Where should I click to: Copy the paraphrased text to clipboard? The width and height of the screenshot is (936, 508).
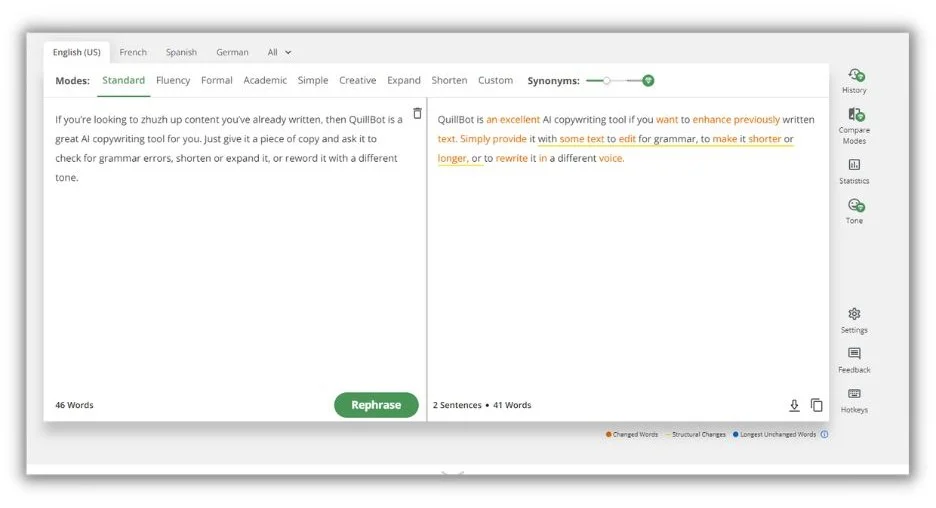(817, 405)
